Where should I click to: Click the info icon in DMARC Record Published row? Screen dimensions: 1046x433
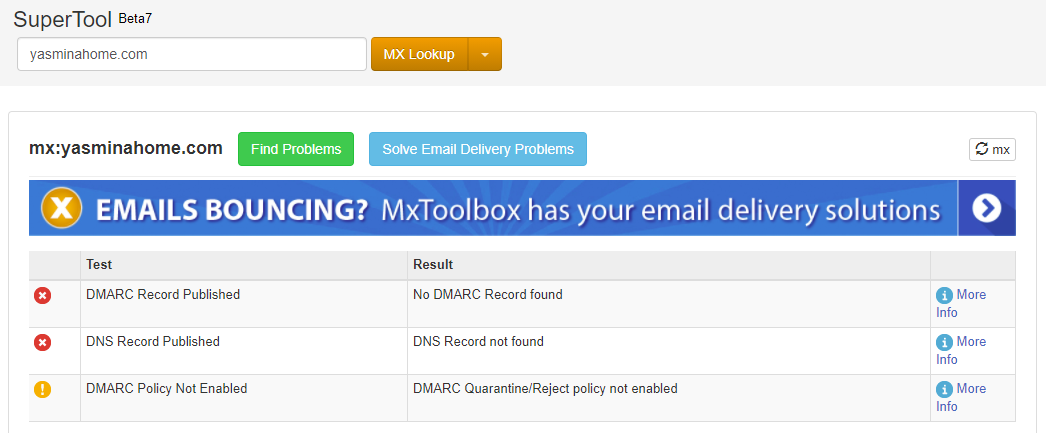coord(944,296)
